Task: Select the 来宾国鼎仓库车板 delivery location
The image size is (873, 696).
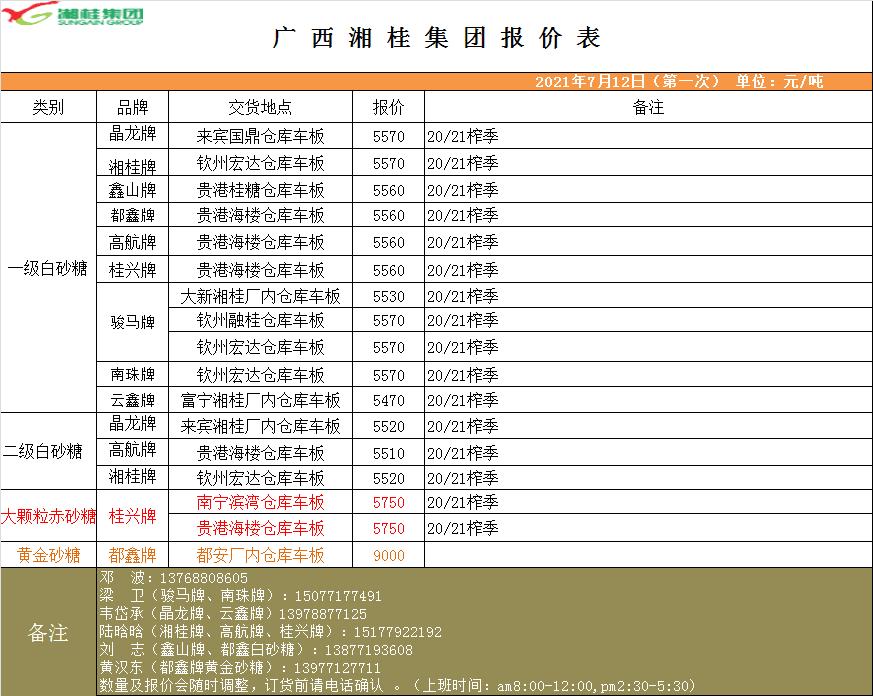Action: click(x=260, y=136)
